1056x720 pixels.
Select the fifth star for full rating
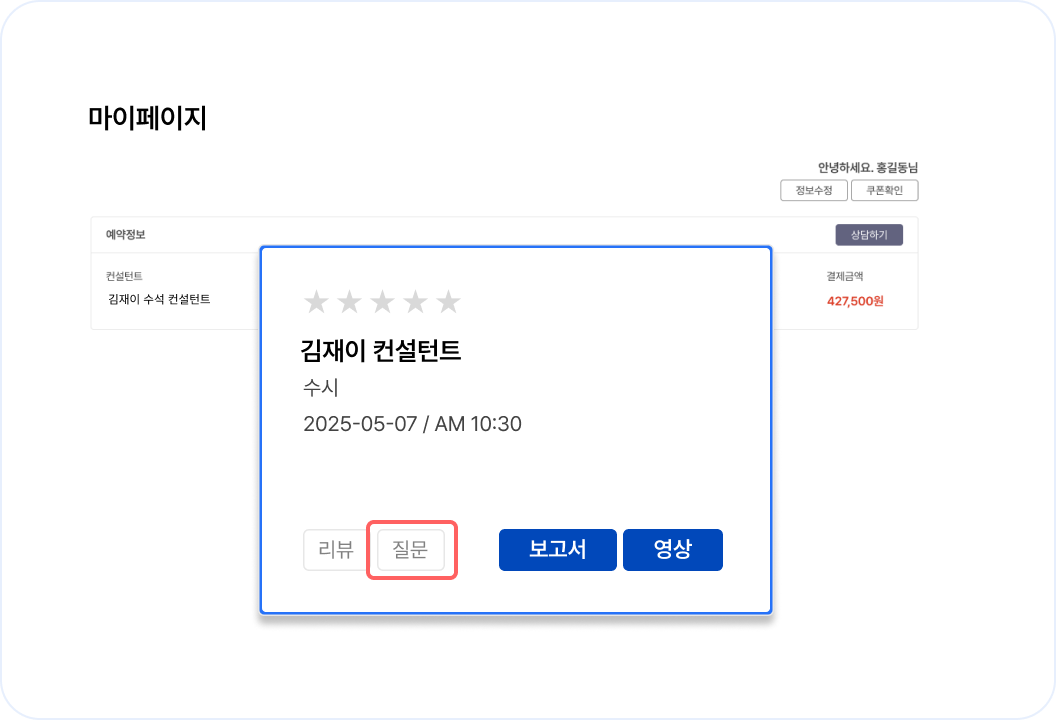tap(448, 300)
